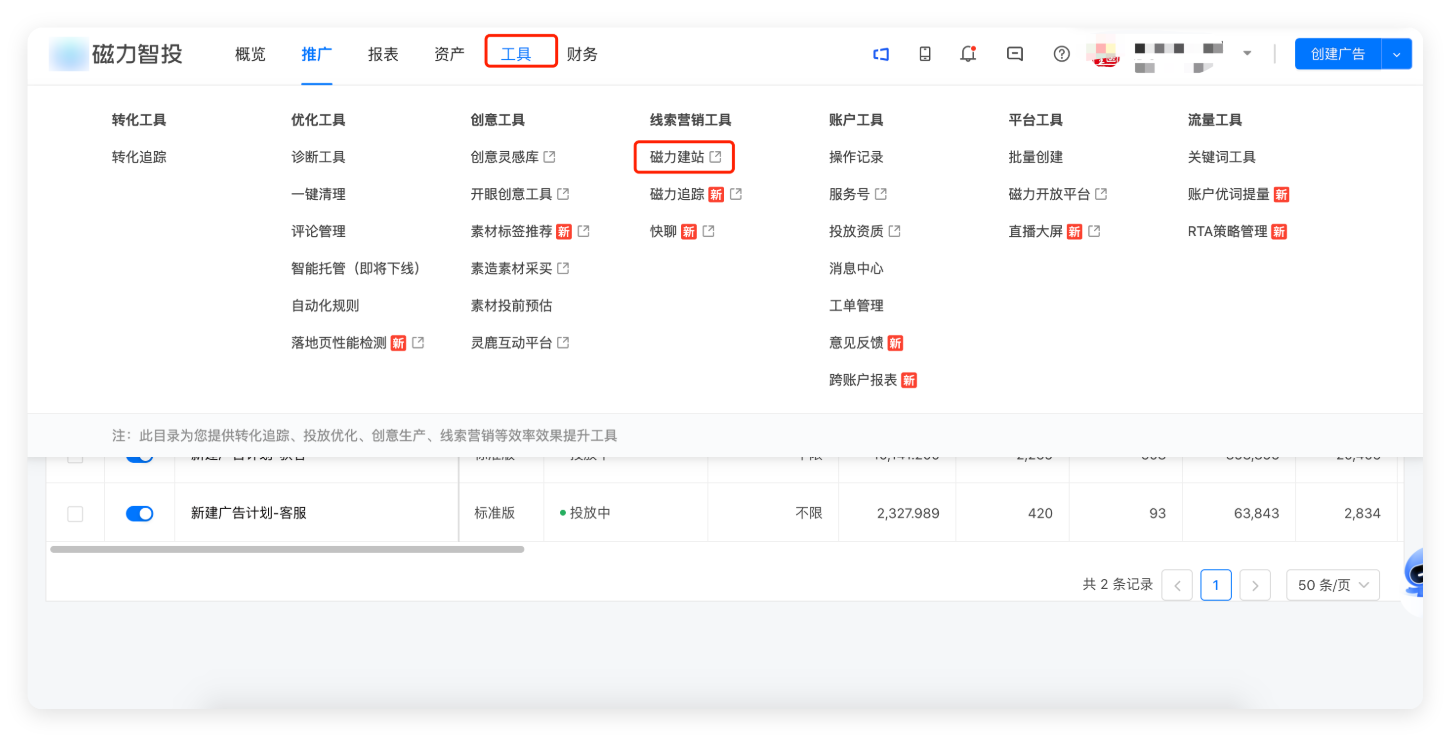The image size is (1450, 736).
Task: Open the 50 条/页 page size dropdown
Action: pos(1332,585)
